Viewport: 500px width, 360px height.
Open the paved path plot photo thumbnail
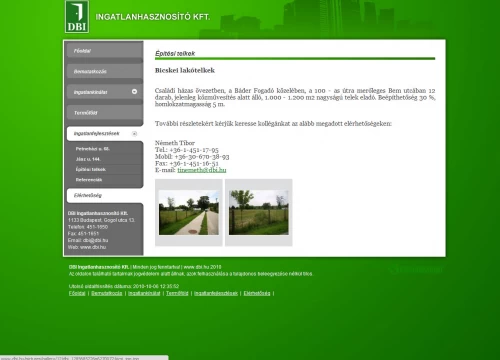click(x=189, y=213)
